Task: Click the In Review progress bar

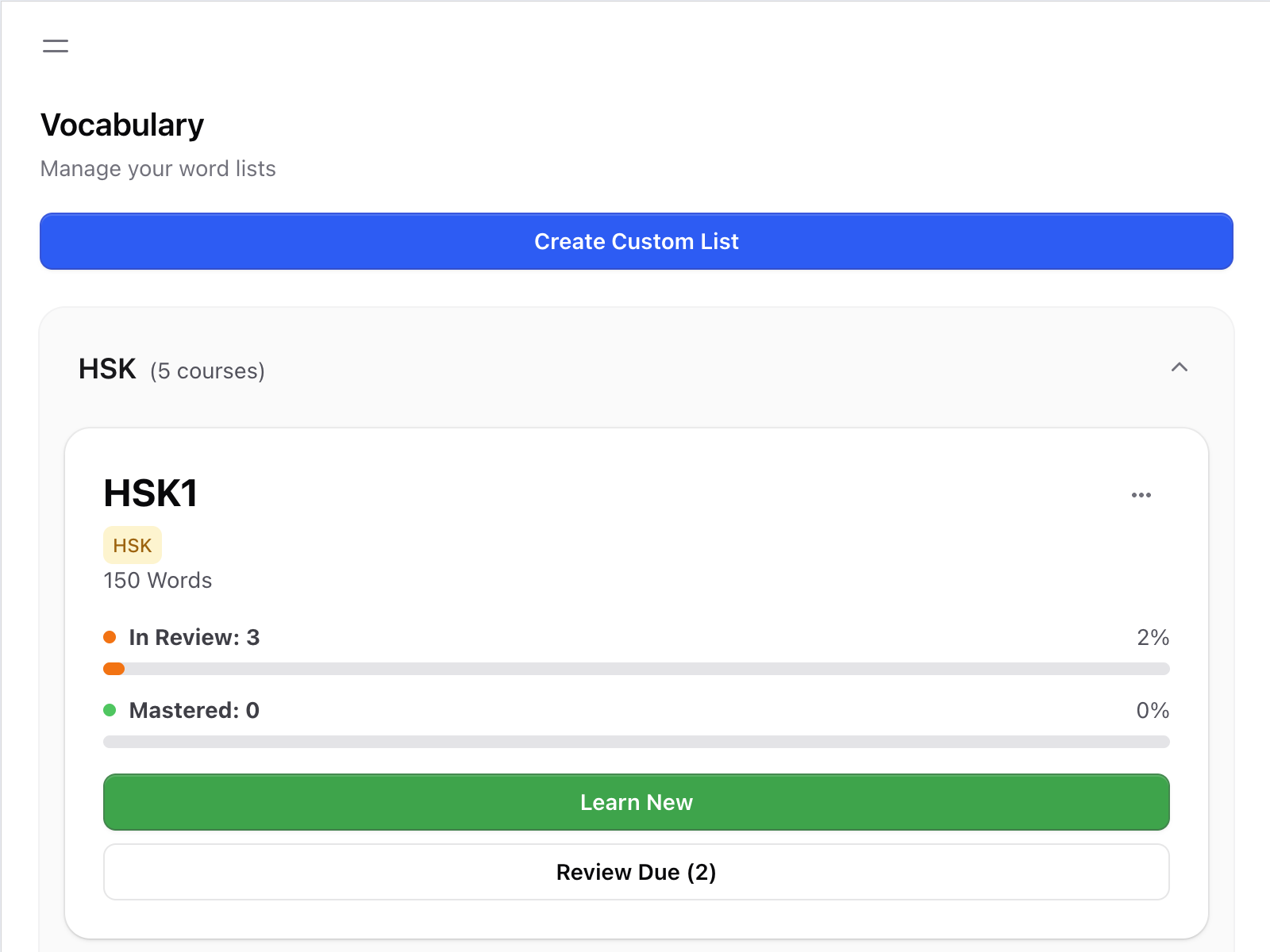Action: [636, 669]
